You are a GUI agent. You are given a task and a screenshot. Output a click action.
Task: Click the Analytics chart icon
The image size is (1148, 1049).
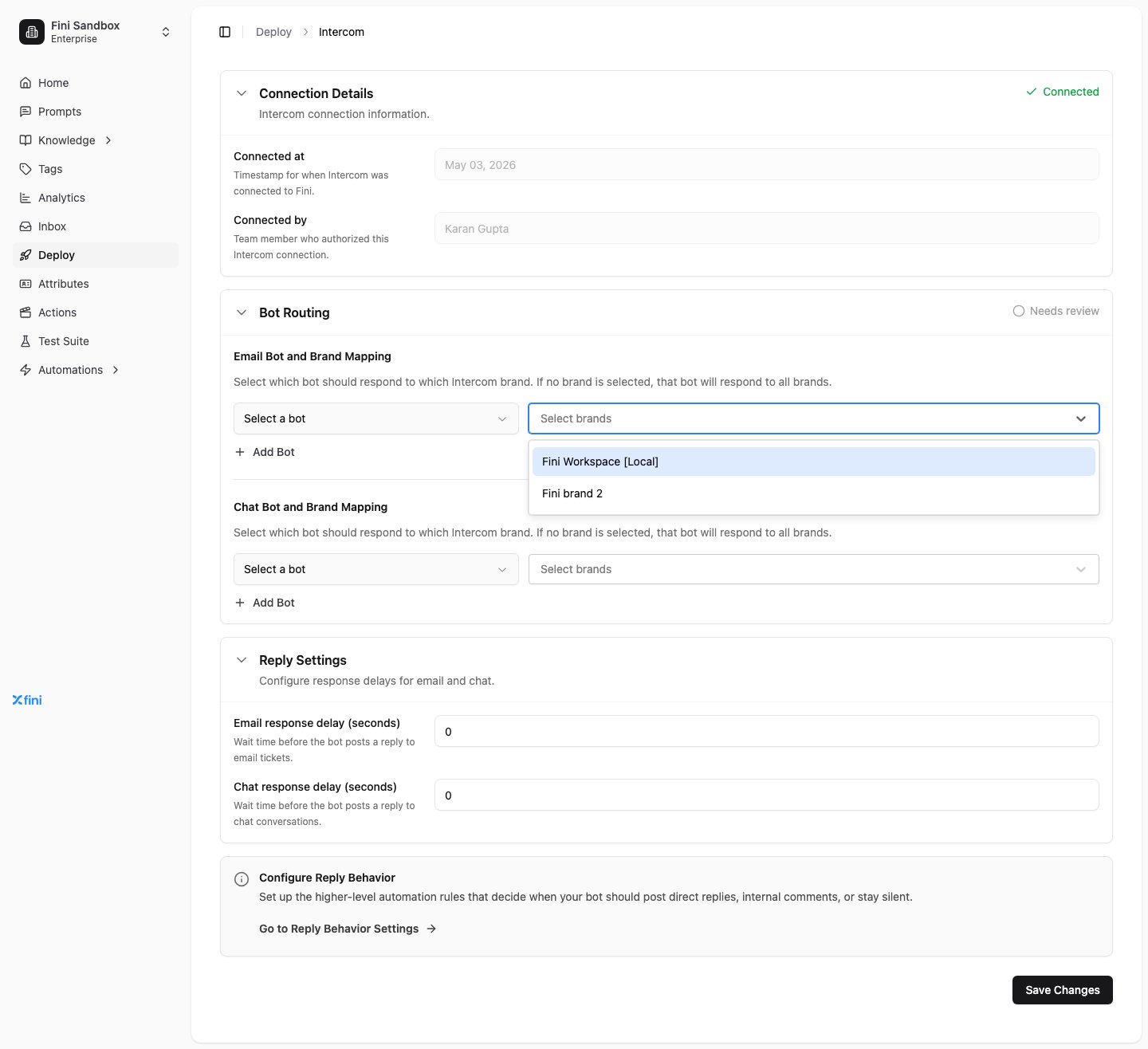[x=26, y=198]
